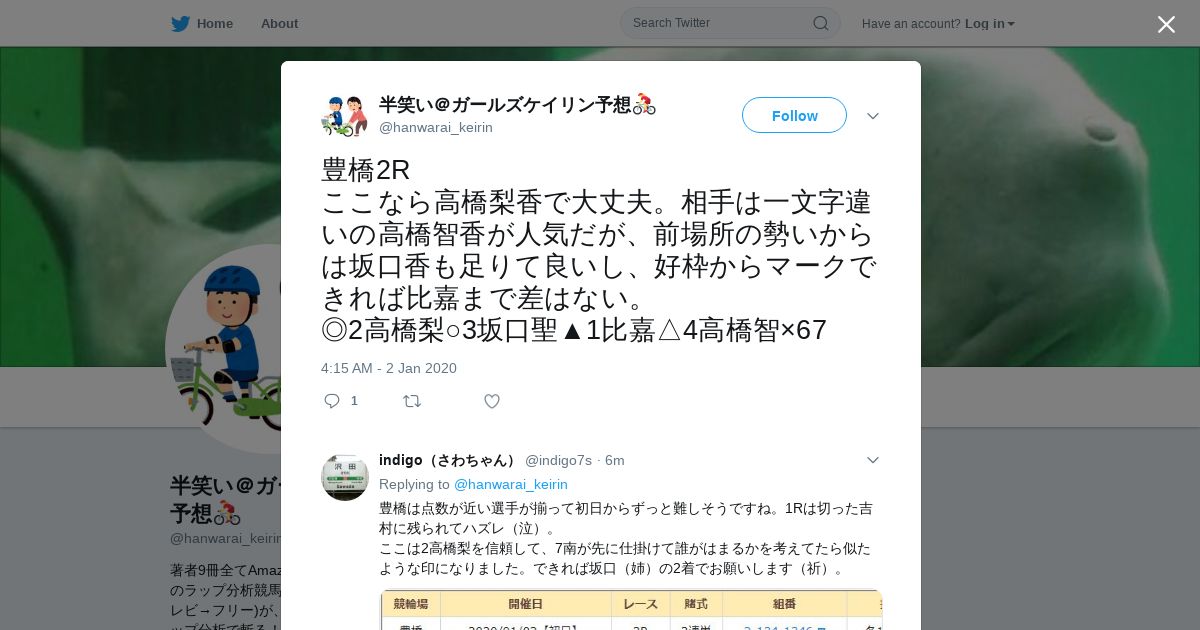Open the Log in dropdown

tap(990, 24)
